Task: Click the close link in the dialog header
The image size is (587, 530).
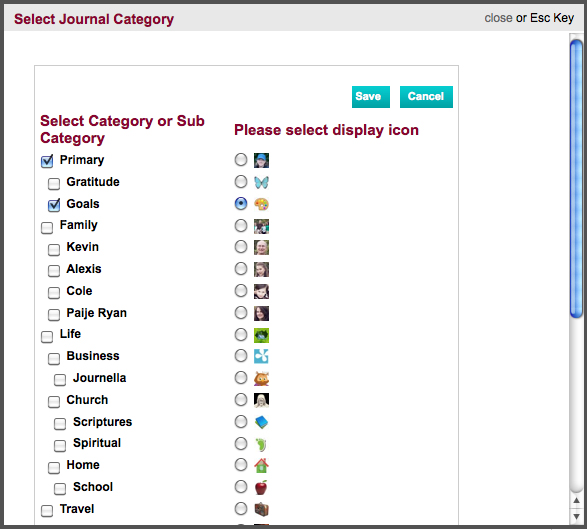Action: (498, 18)
